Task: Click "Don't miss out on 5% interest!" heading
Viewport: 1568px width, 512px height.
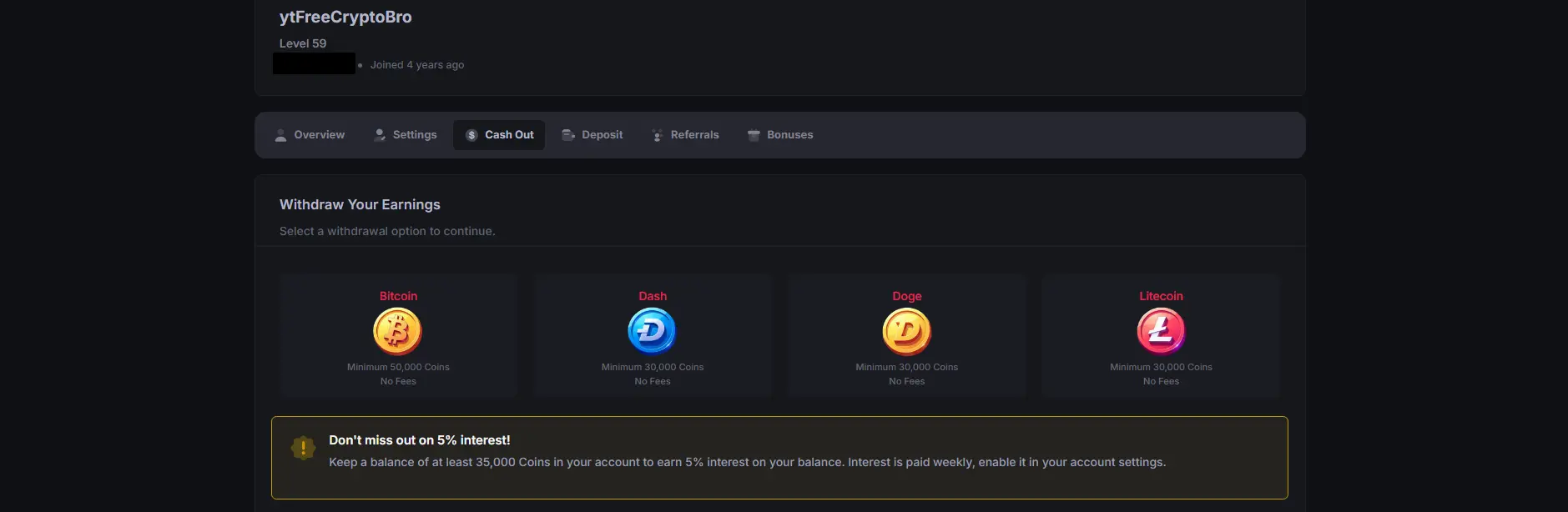Action: [419, 440]
